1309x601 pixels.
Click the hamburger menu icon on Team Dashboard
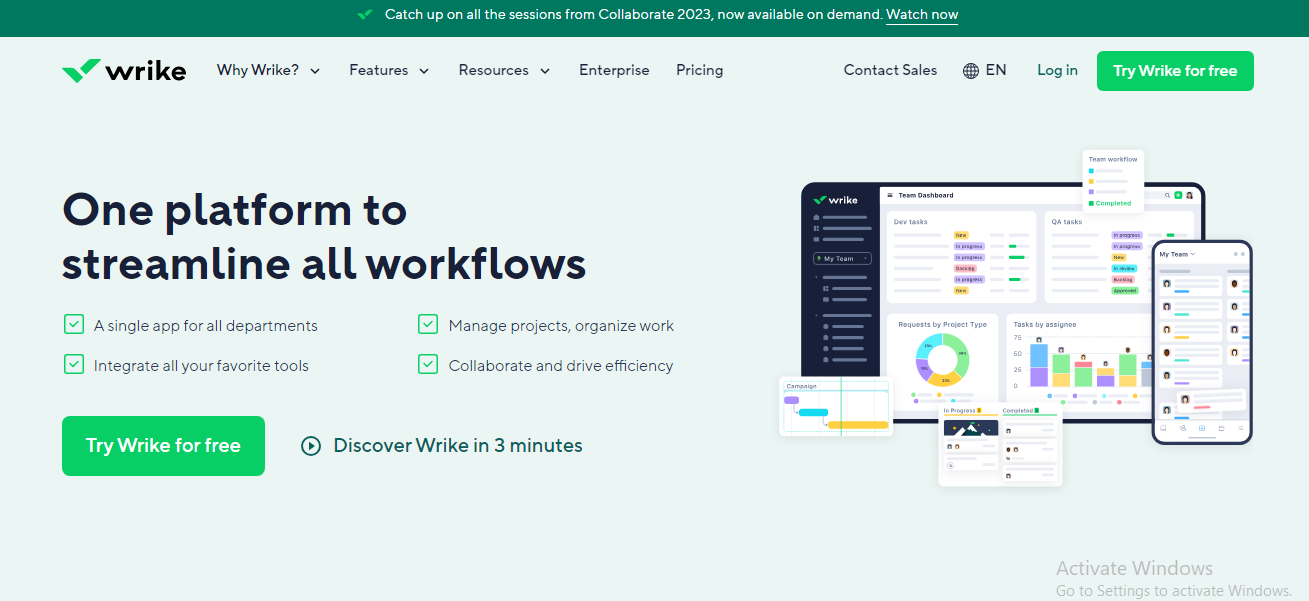(890, 195)
